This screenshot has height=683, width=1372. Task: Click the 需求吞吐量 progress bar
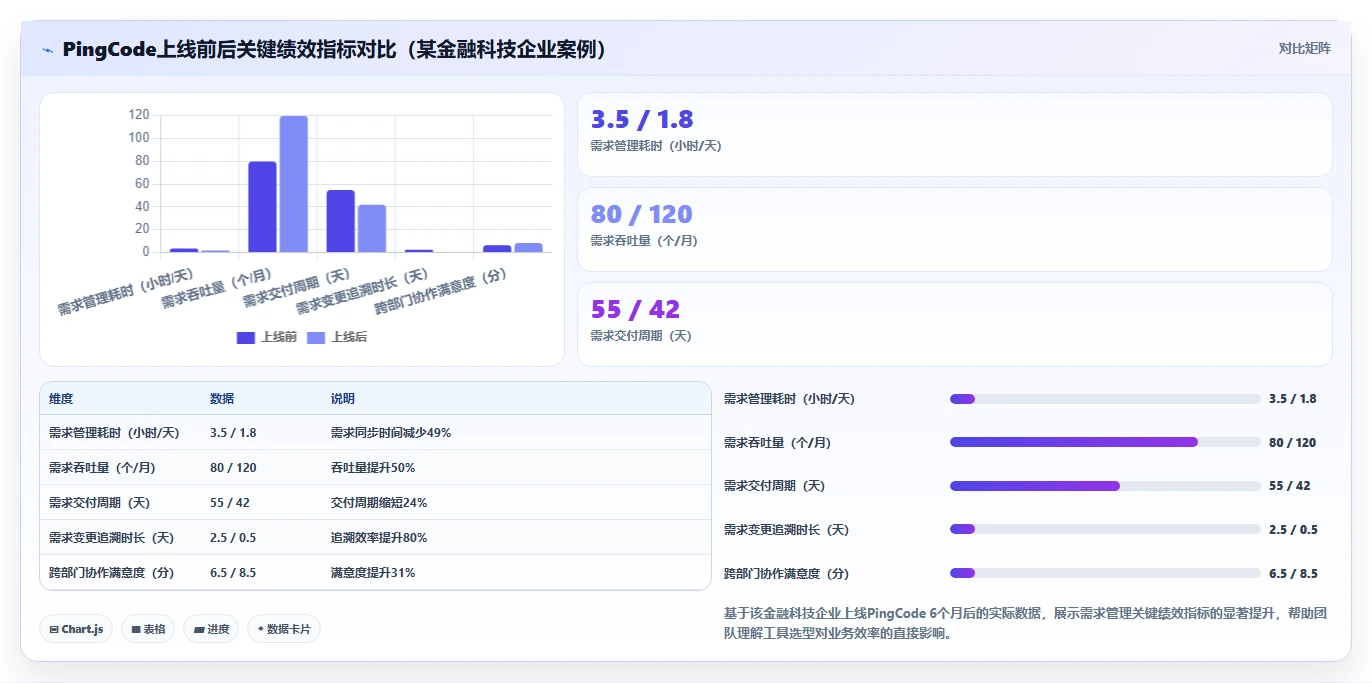pos(1105,442)
